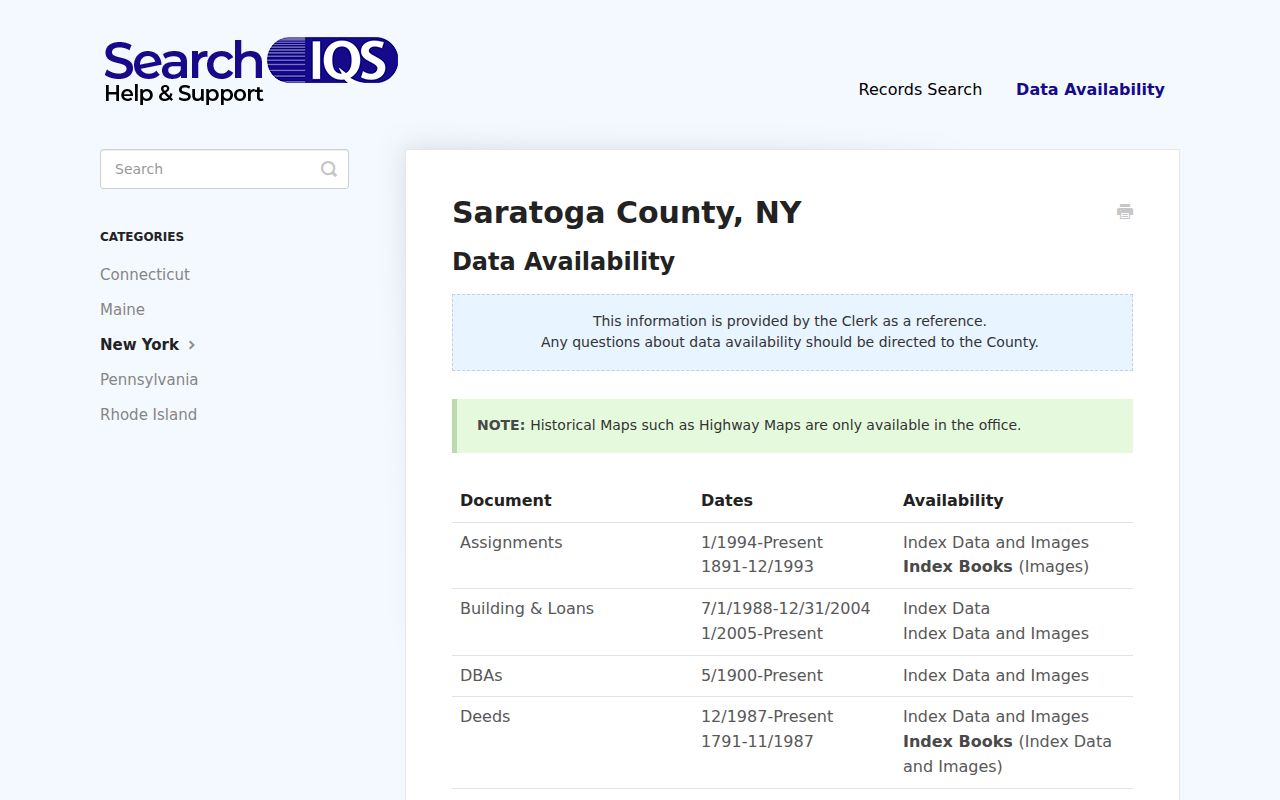Click the 12/1987-Present date text
The height and width of the screenshot is (800, 1280).
(767, 716)
